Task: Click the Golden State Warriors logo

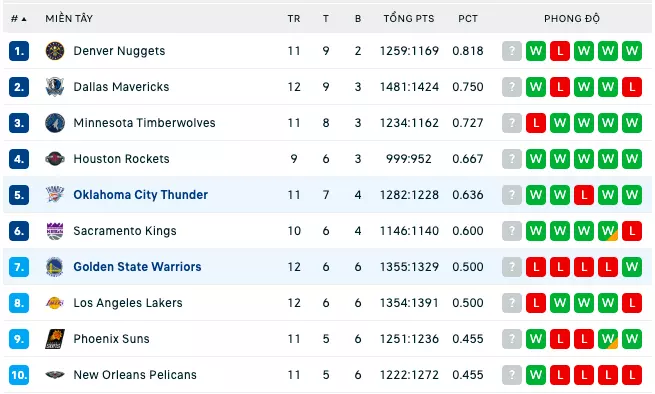Action: coord(55,267)
